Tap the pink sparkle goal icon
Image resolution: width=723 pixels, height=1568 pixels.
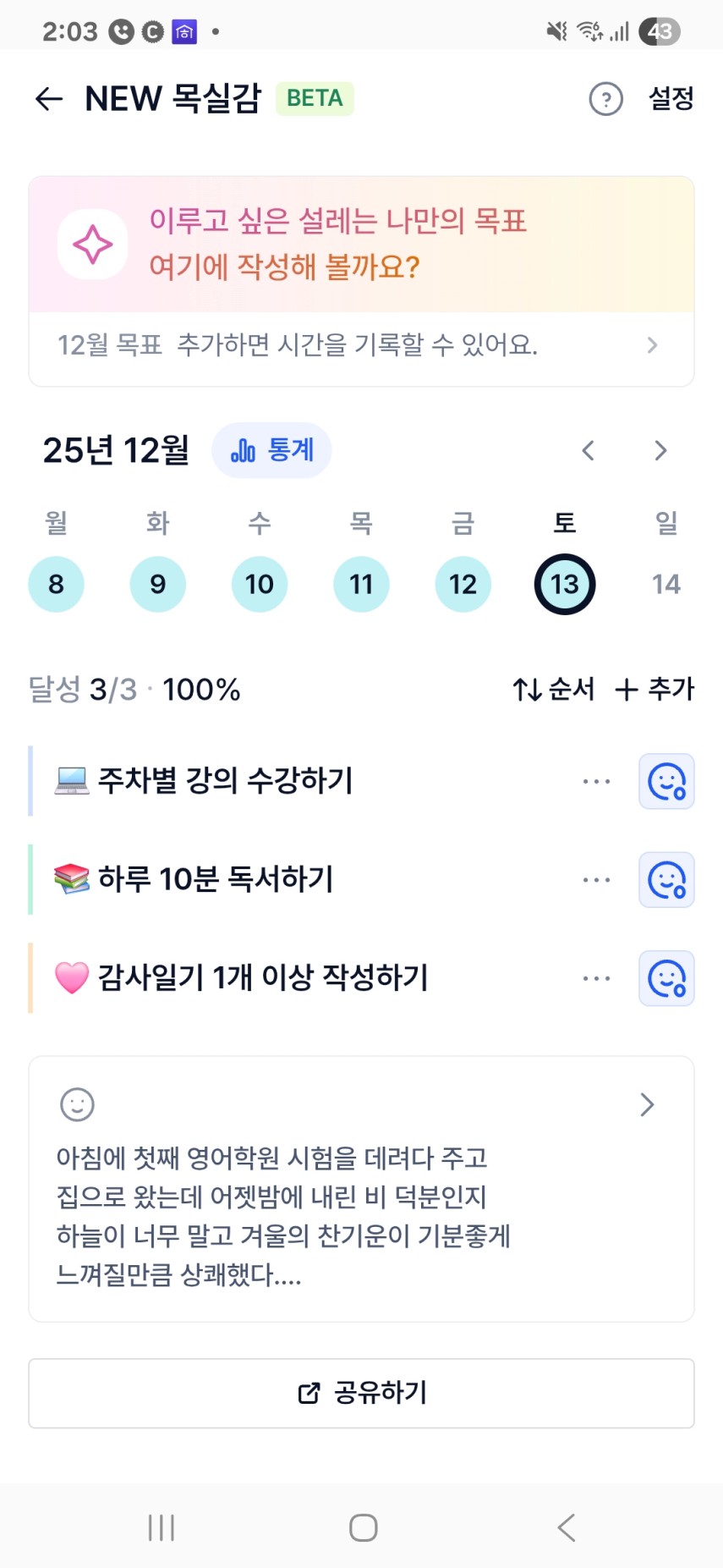(x=92, y=245)
